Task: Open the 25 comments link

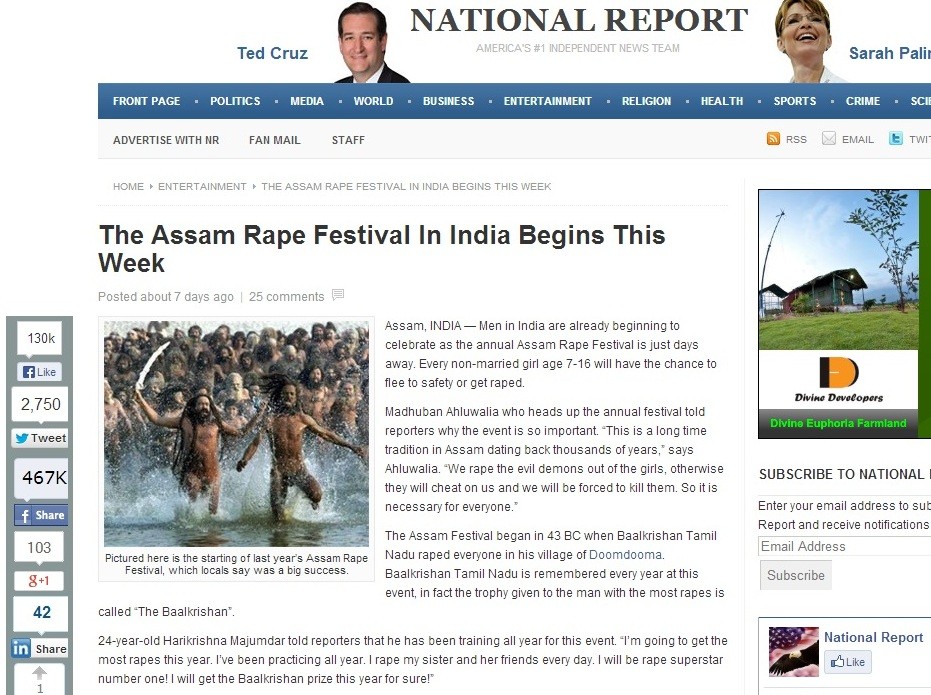Action: coord(286,296)
